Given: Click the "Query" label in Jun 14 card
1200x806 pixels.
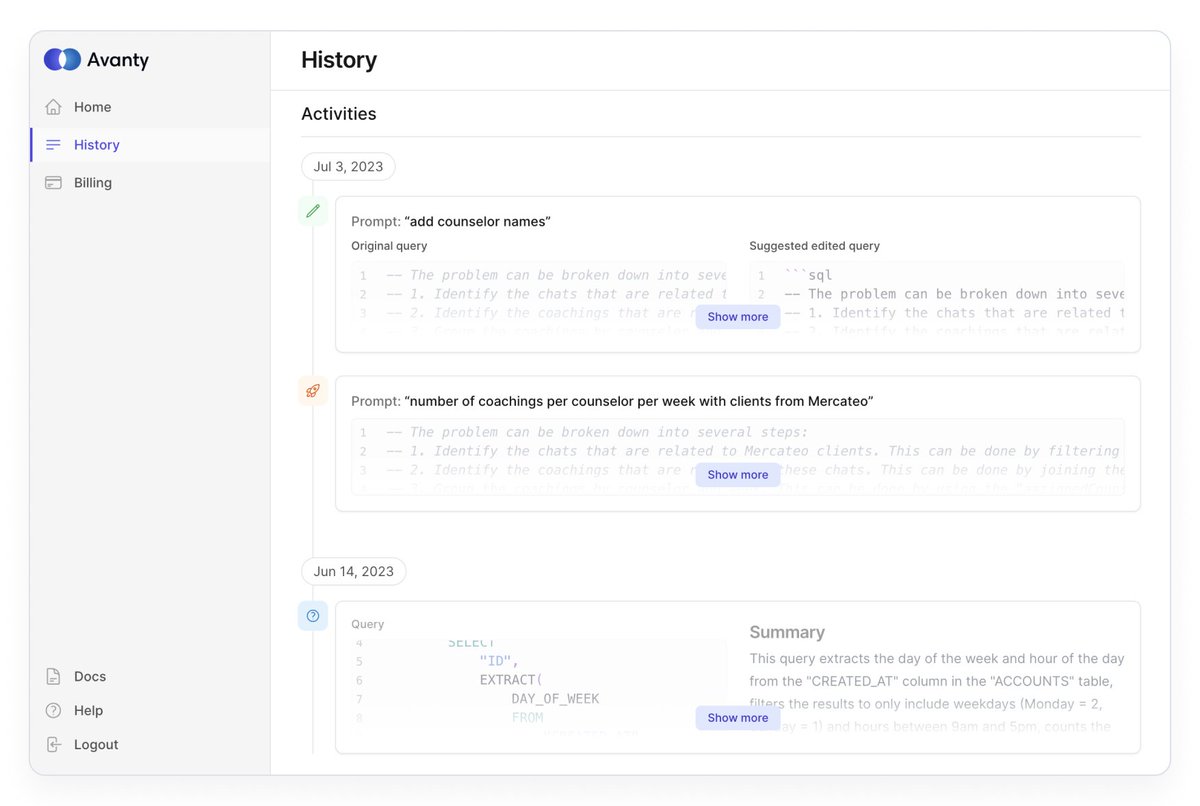Looking at the screenshot, I should tap(368, 624).
